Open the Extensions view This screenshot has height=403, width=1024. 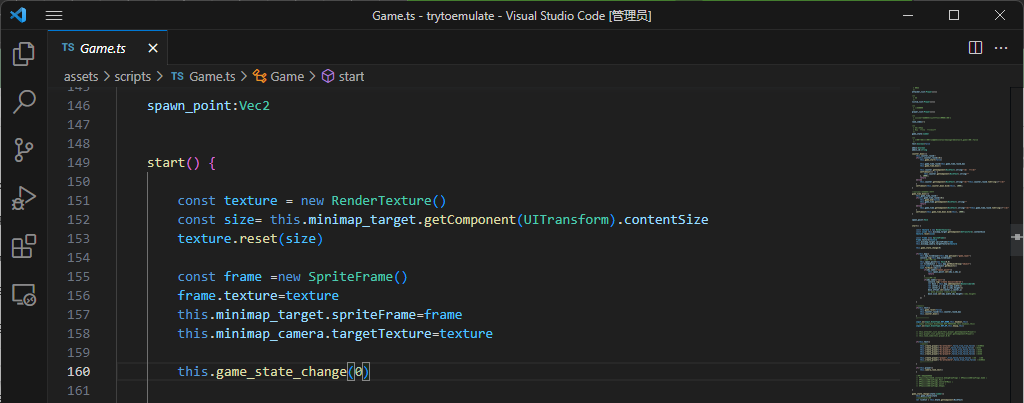(x=24, y=246)
